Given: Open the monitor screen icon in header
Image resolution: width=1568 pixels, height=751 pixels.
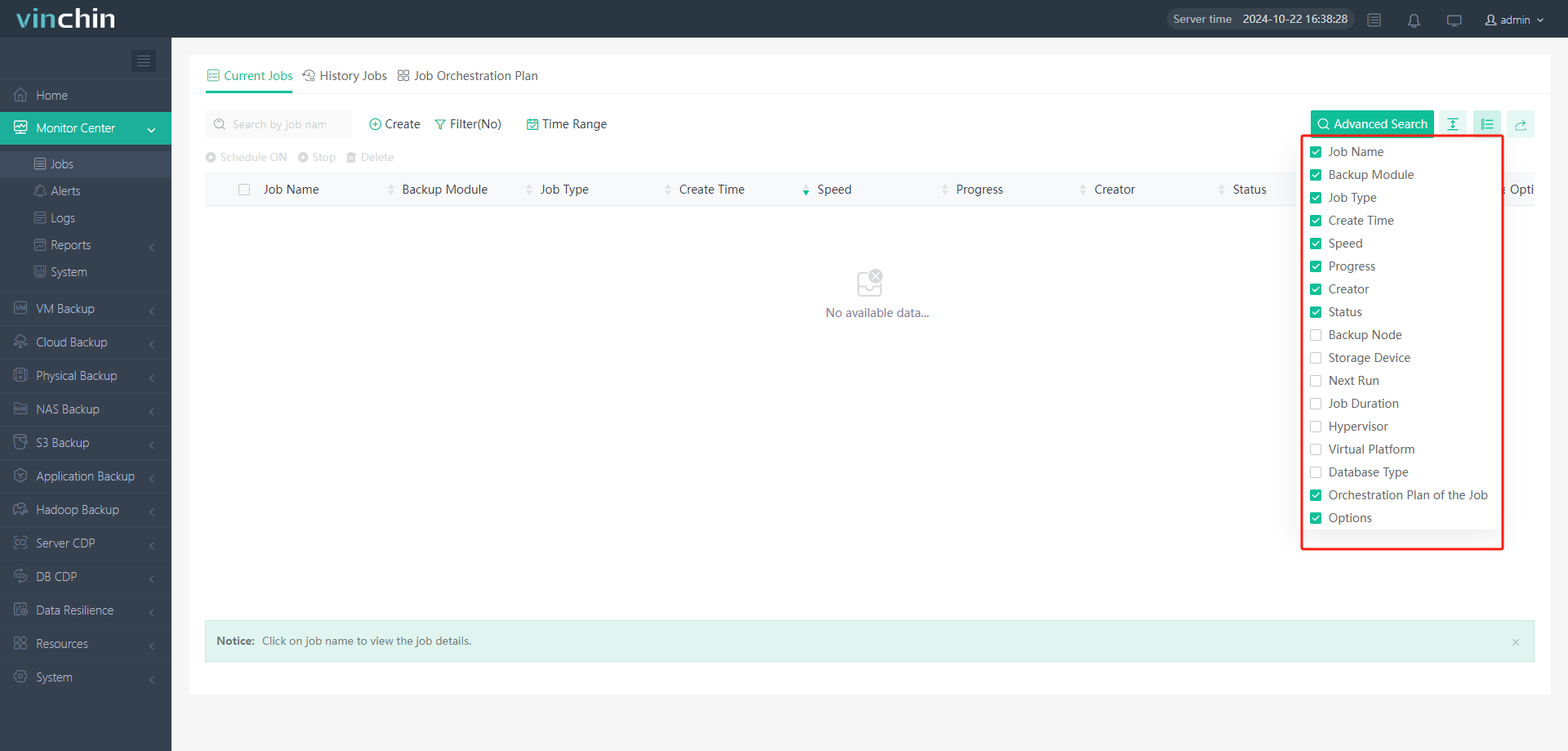Looking at the screenshot, I should point(1454,20).
